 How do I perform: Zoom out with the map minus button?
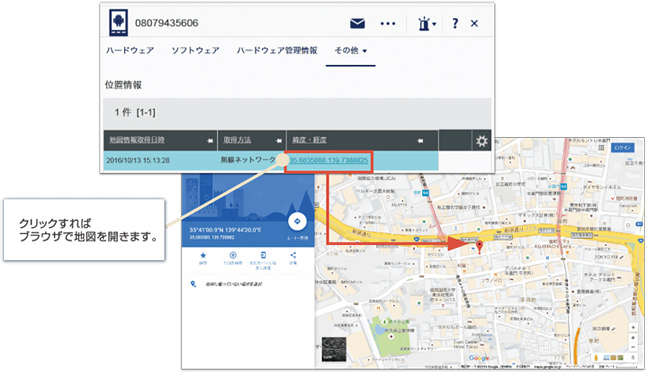click(x=633, y=347)
